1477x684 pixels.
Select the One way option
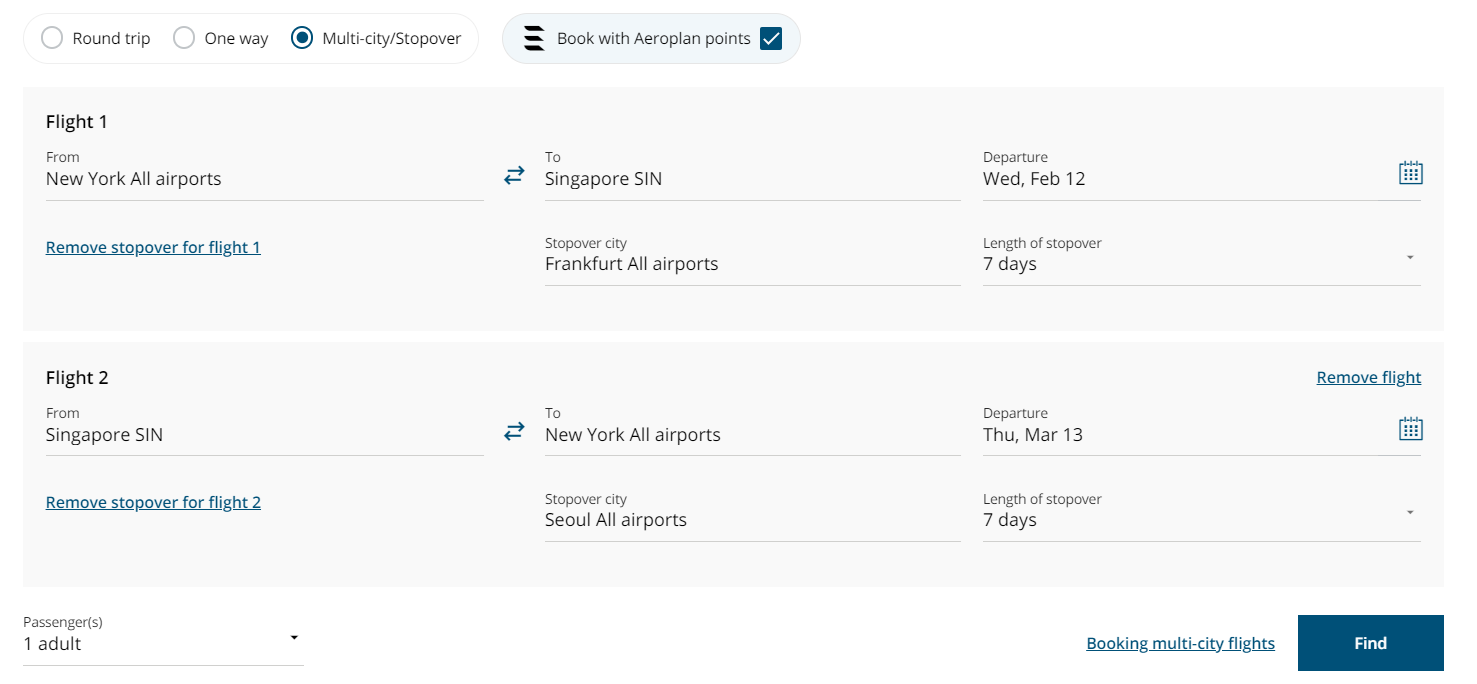pyautogui.click(x=184, y=37)
